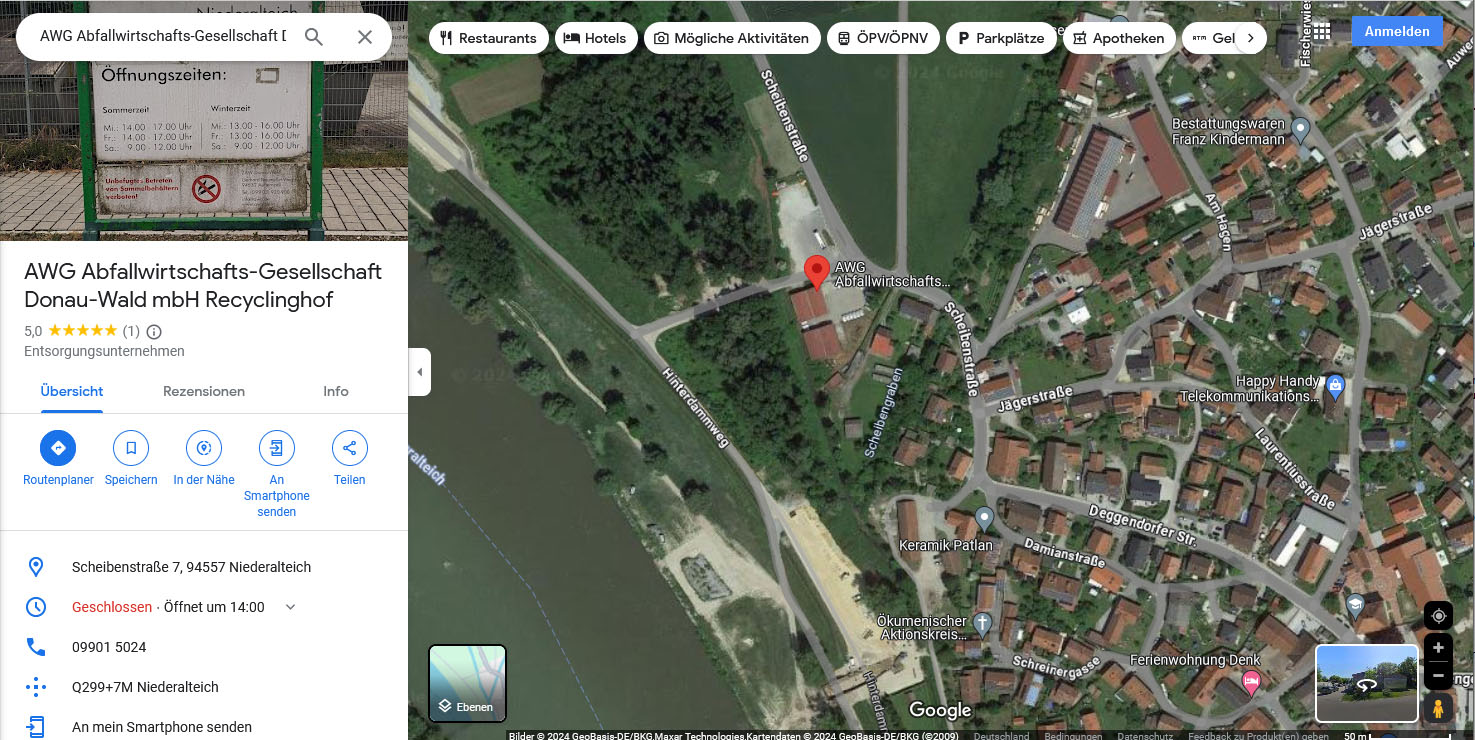Click the Speichern bookmark icon
Viewport: 1475px width, 740px height.
click(x=131, y=447)
